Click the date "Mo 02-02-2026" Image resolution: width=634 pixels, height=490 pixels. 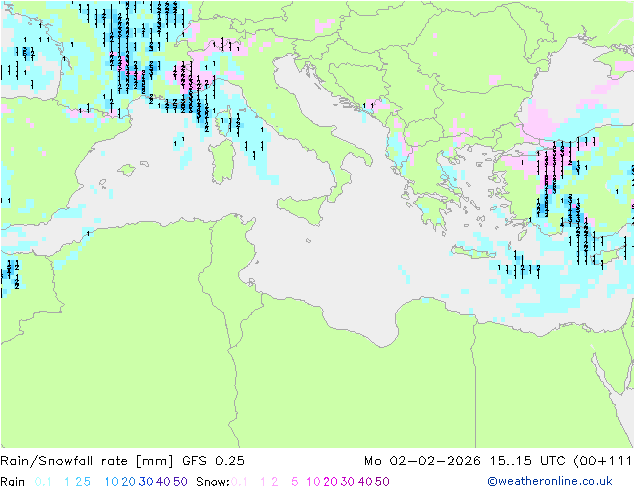422,461
